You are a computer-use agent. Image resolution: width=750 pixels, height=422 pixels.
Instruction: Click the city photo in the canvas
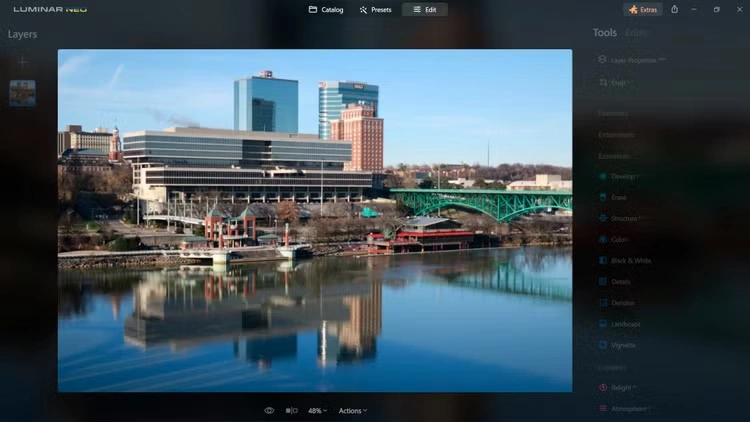tap(315, 221)
